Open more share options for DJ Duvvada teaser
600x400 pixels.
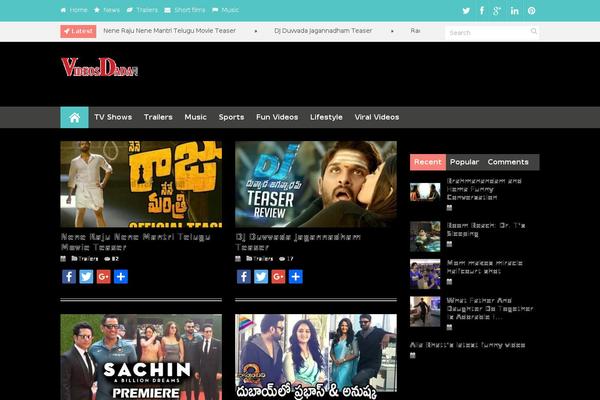coord(295,276)
